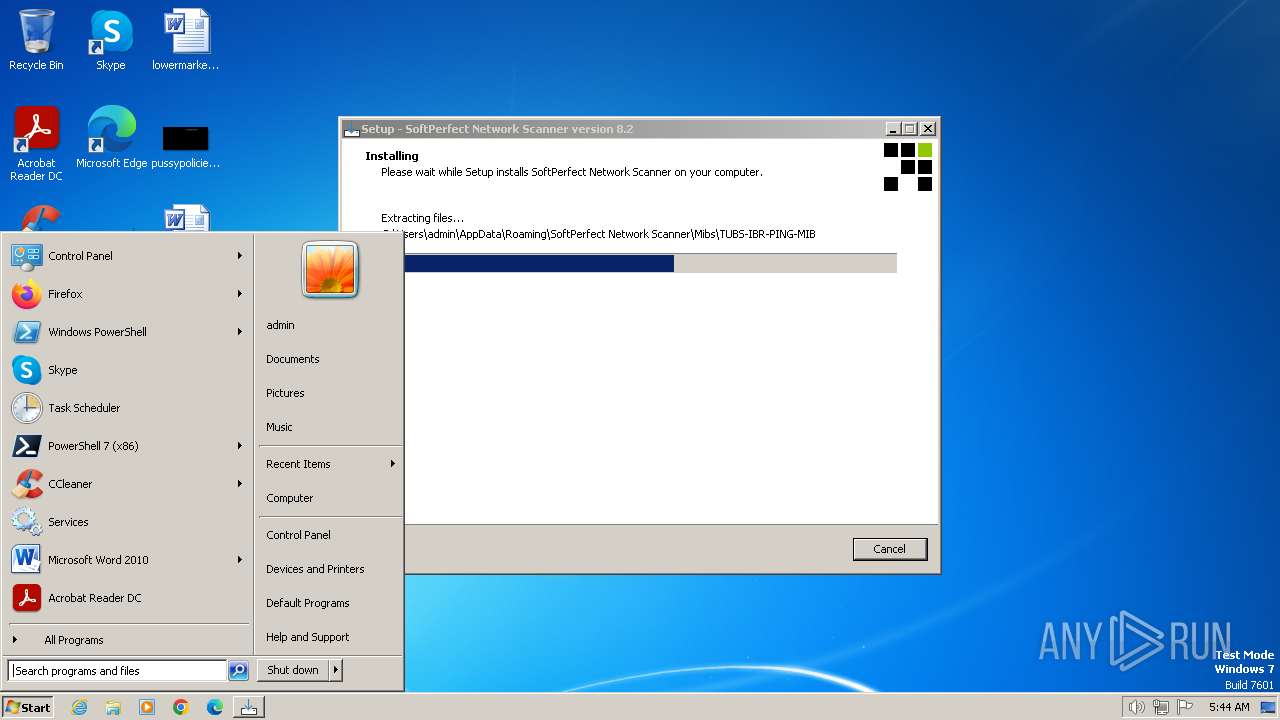Click the taskbar clock showing 5:44 AM

[x=1229, y=707]
